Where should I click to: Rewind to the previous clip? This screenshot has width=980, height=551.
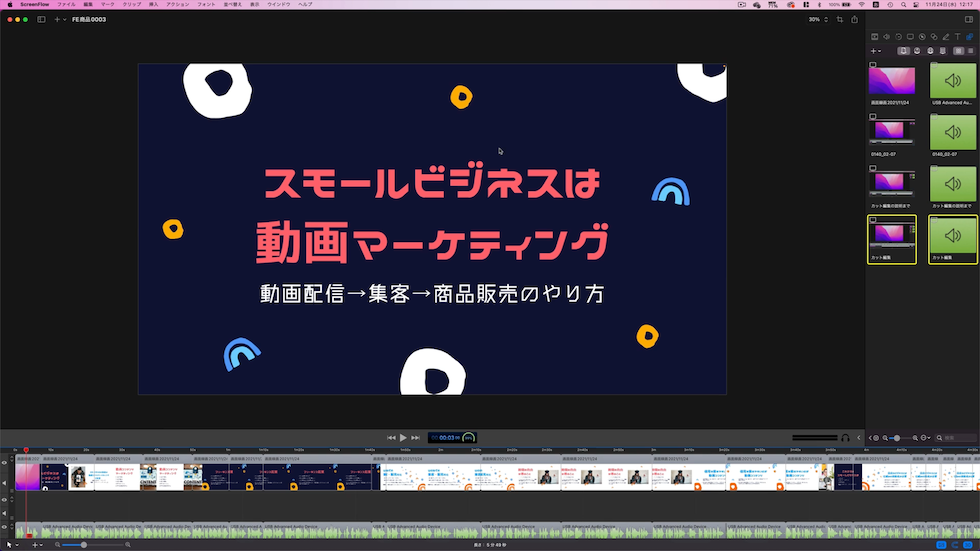click(x=391, y=438)
